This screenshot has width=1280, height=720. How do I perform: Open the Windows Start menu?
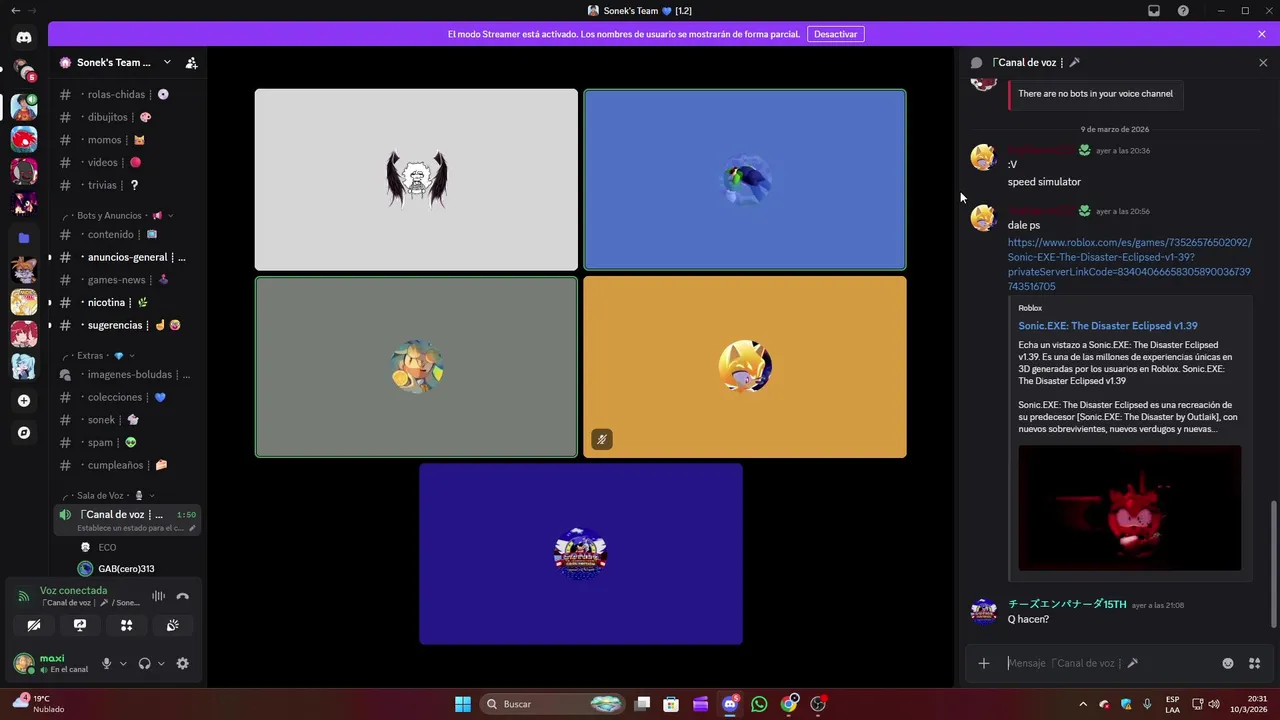coord(463,704)
